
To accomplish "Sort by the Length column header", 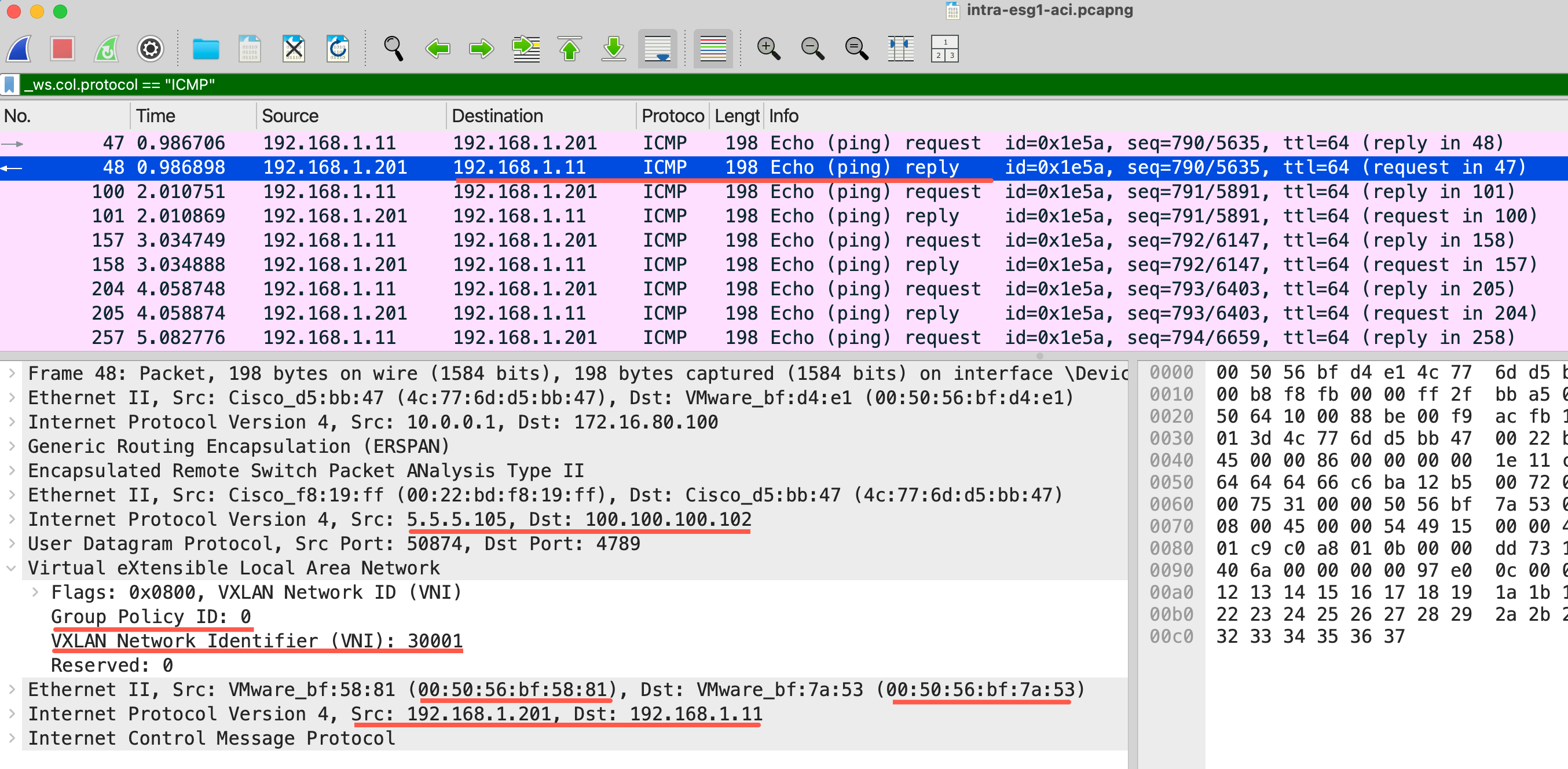I will coord(737,116).
